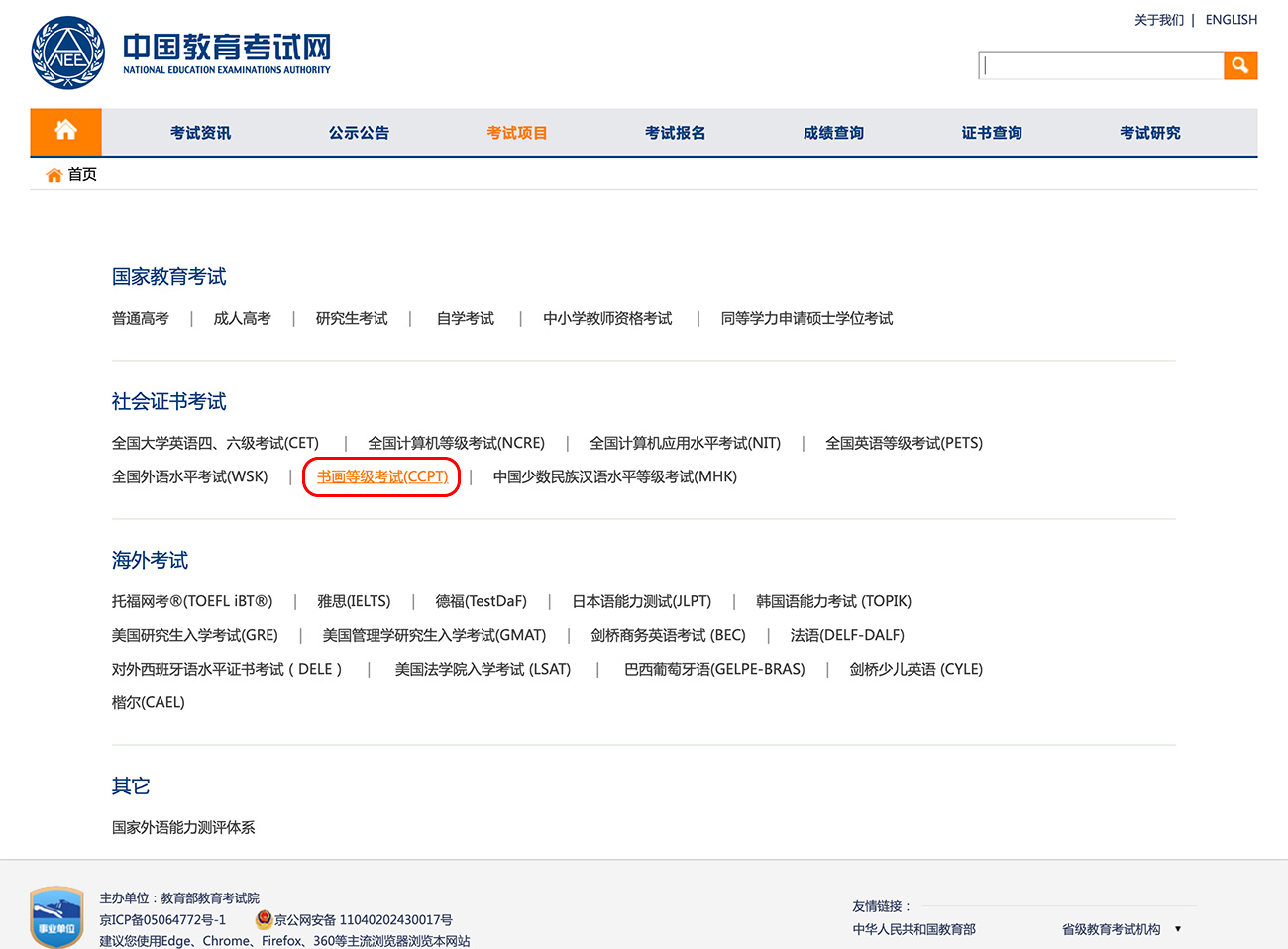
Task: Click the orange home icon in navigation bar
Action: 65,131
